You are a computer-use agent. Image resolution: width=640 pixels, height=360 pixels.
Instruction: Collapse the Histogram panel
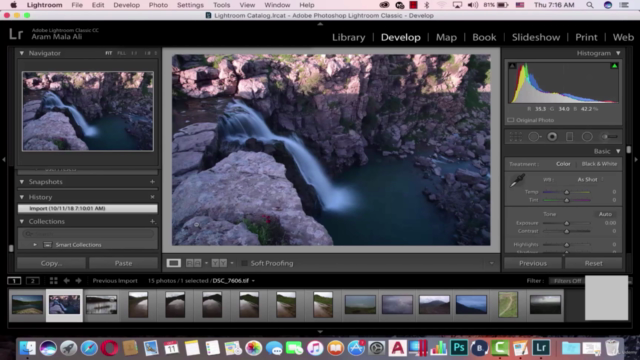pyautogui.click(x=618, y=53)
